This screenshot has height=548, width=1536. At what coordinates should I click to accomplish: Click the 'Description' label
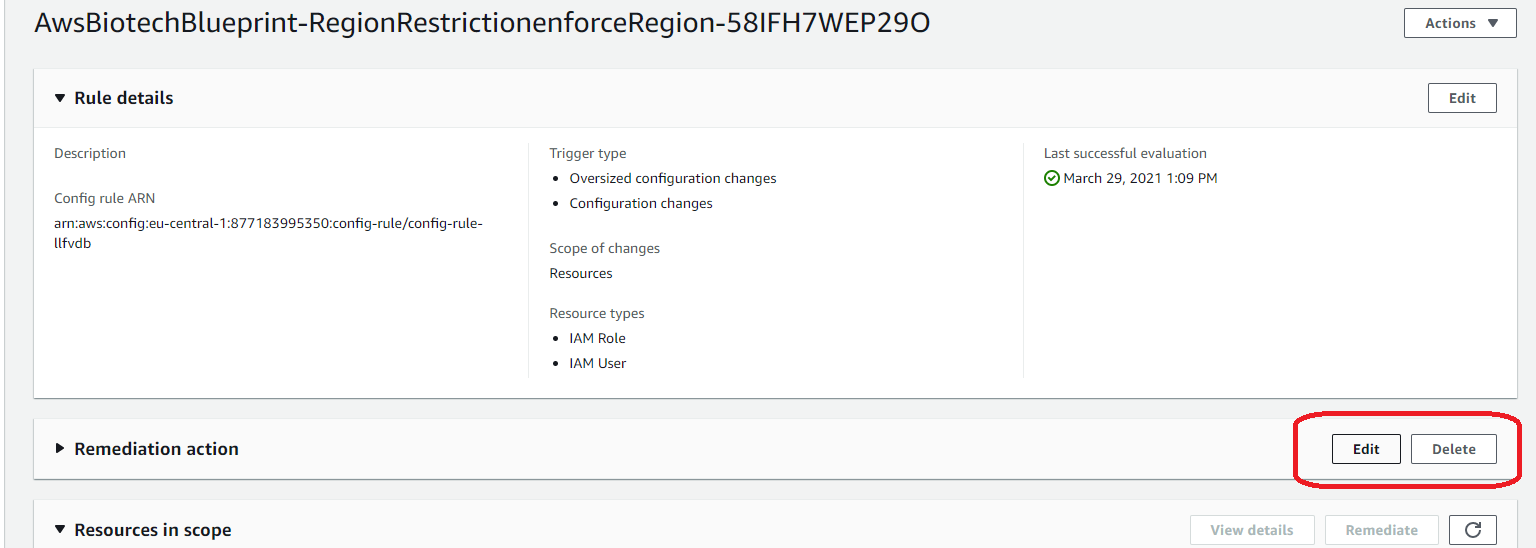pyautogui.click(x=90, y=153)
